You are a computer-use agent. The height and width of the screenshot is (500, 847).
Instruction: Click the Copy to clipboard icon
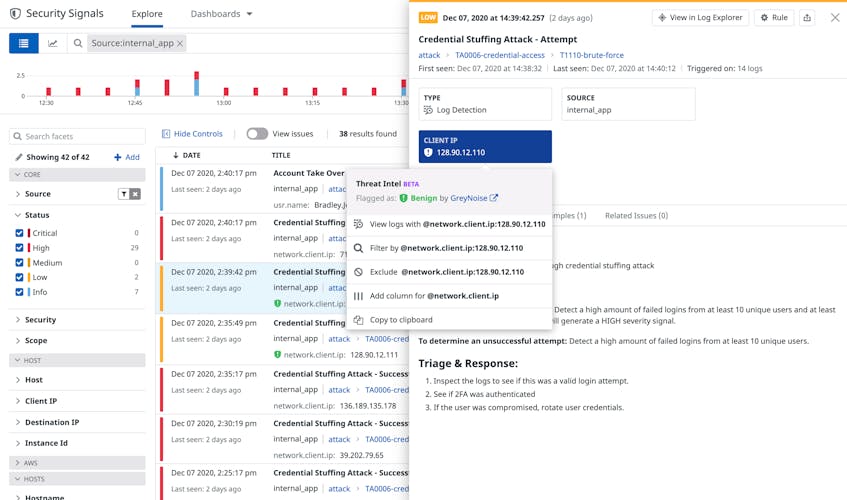coord(358,320)
